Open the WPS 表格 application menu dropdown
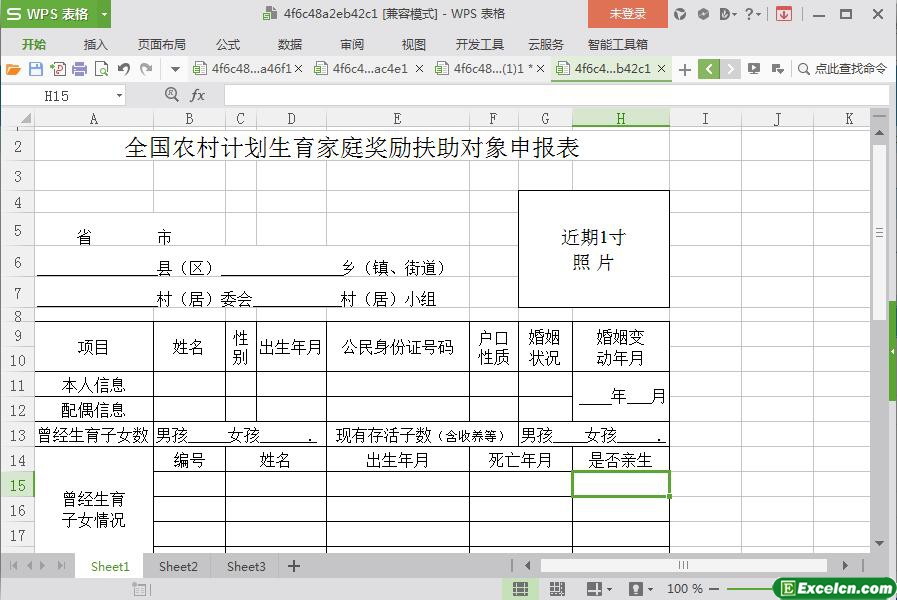Screen dimensions: 897x600 [x=101, y=14]
